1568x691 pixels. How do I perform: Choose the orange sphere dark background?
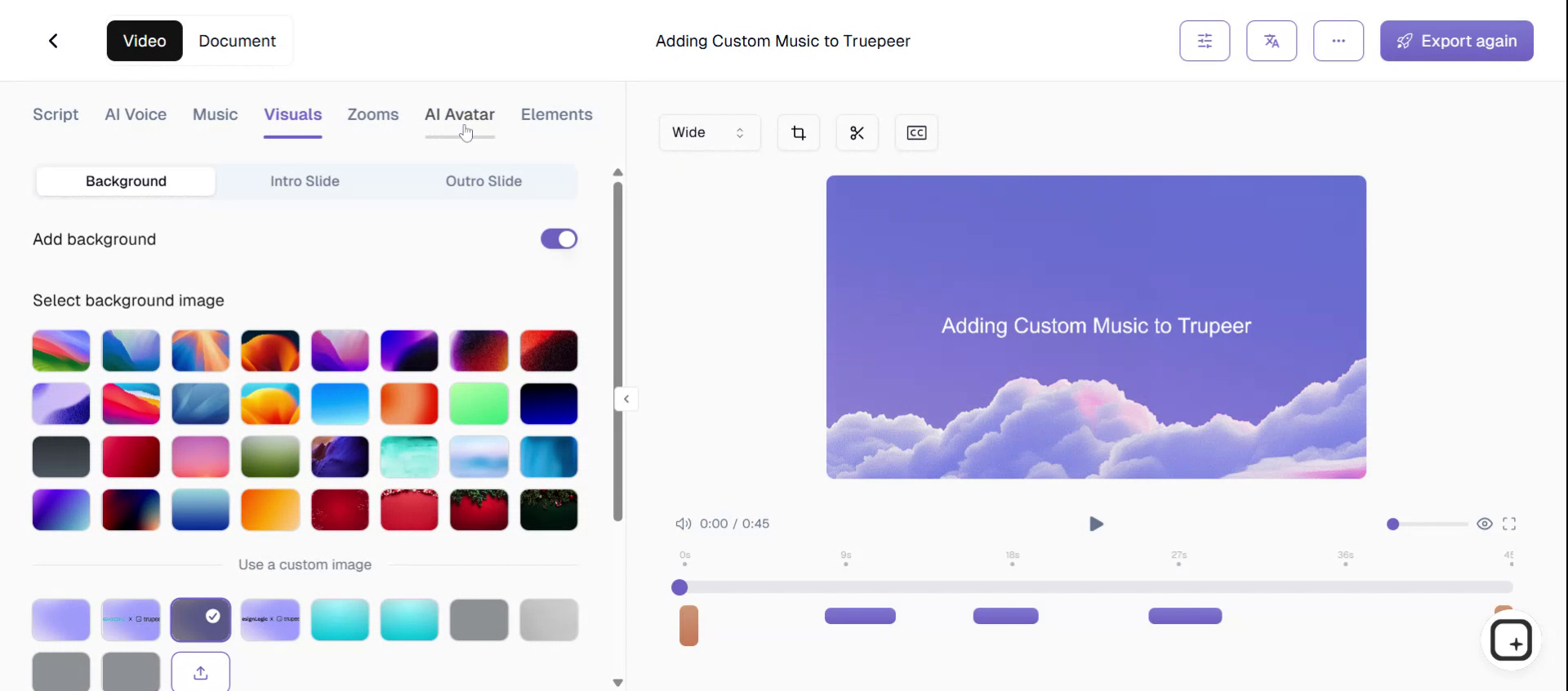(x=270, y=350)
